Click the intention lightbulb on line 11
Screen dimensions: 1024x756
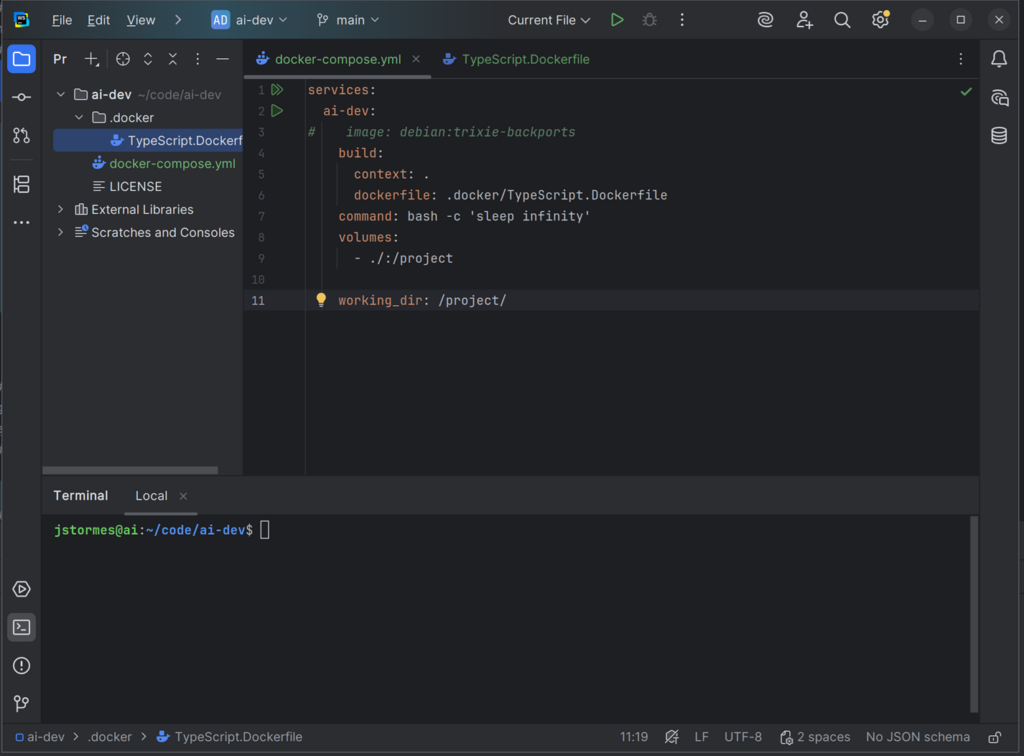(321, 300)
